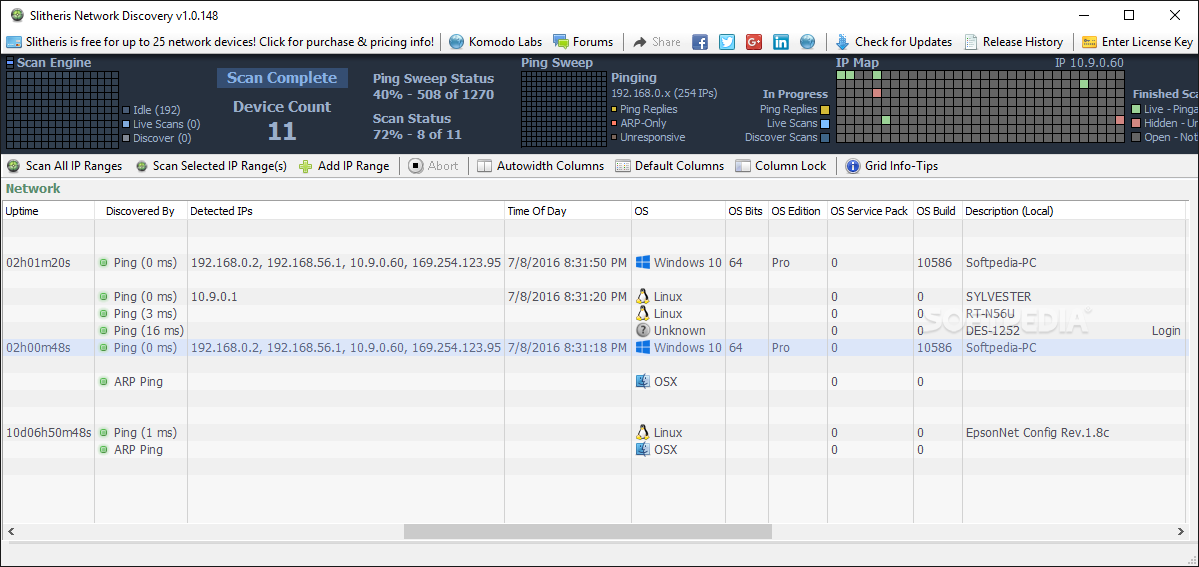This screenshot has height=567, width=1199.
Task: Click Default Columns
Action: coord(669,166)
